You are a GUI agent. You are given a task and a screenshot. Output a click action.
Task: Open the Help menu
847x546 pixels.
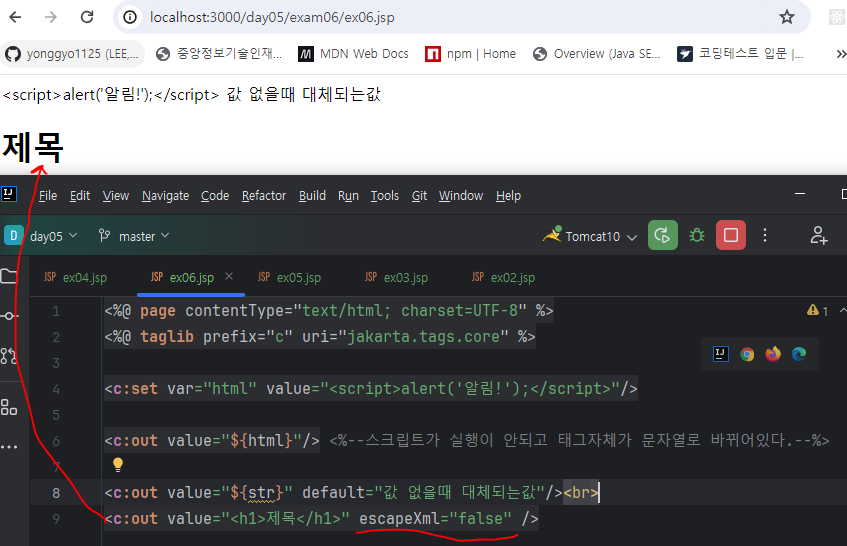tap(508, 196)
